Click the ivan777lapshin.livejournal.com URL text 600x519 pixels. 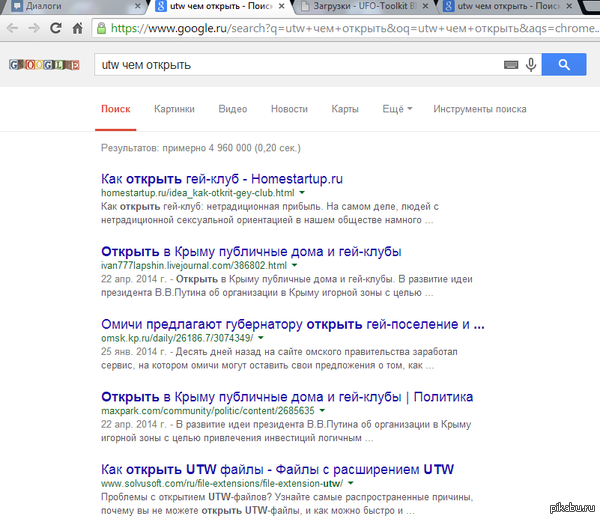pos(194,265)
